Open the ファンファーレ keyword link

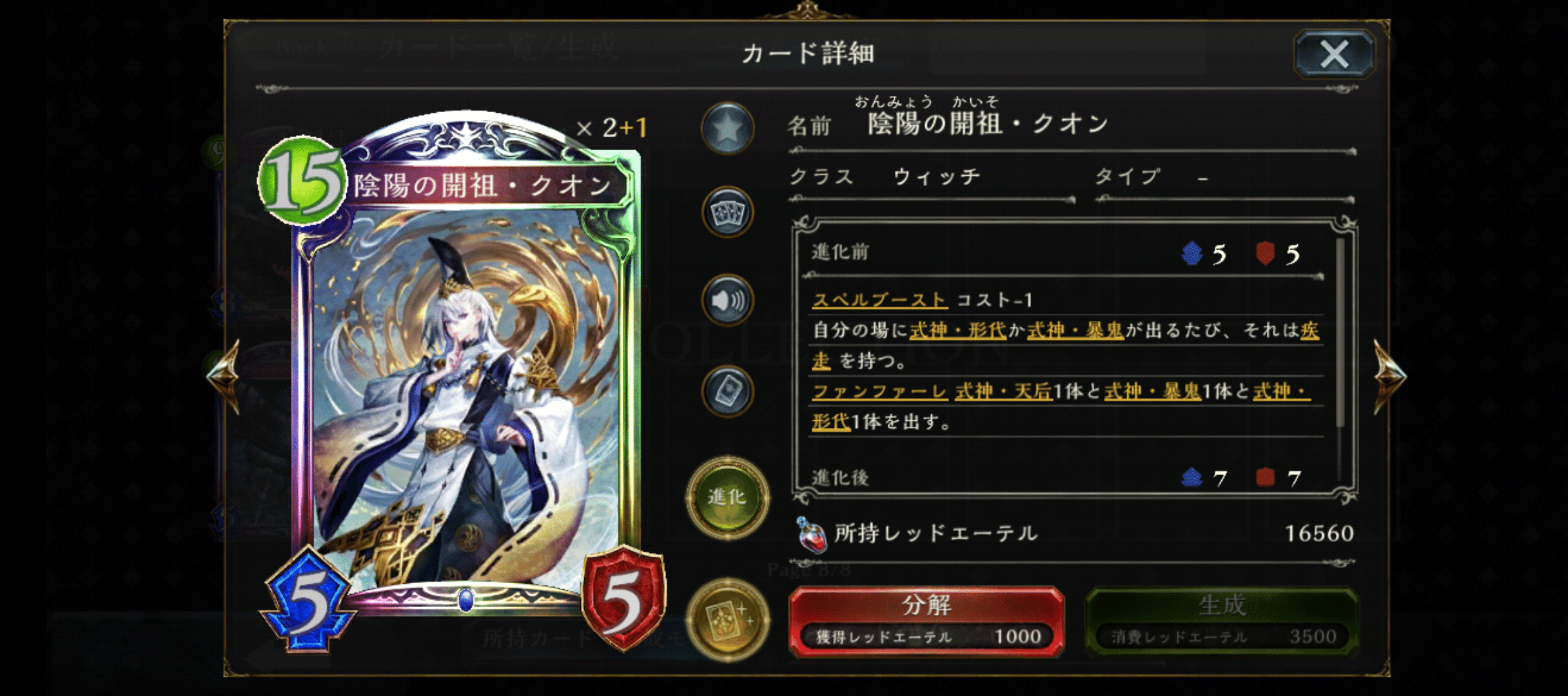click(879, 391)
